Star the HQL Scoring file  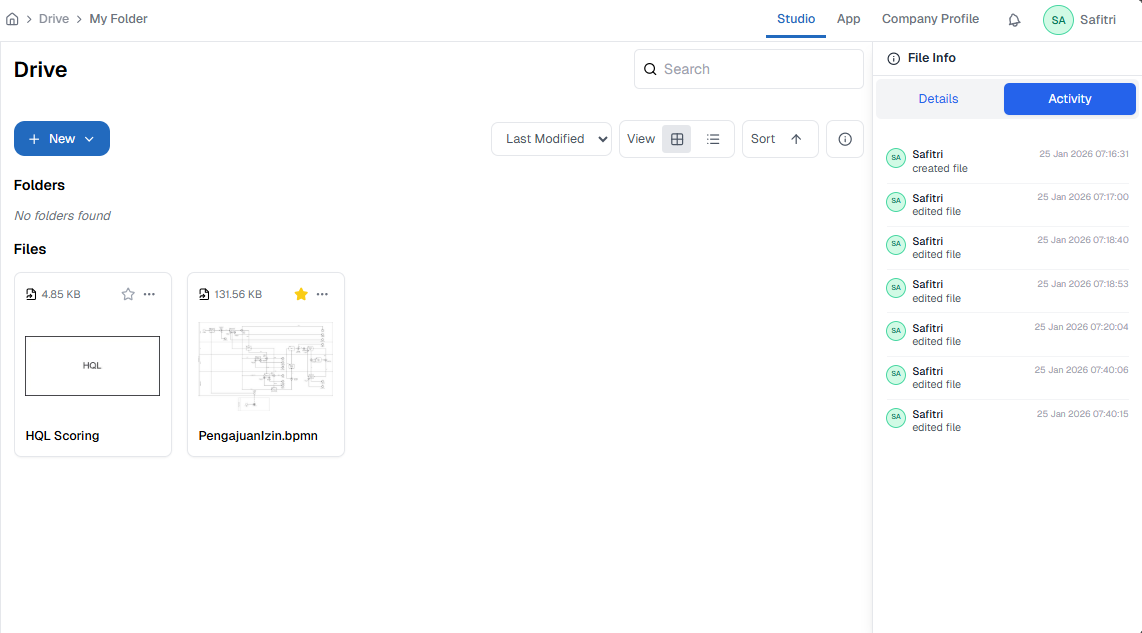[128, 294]
